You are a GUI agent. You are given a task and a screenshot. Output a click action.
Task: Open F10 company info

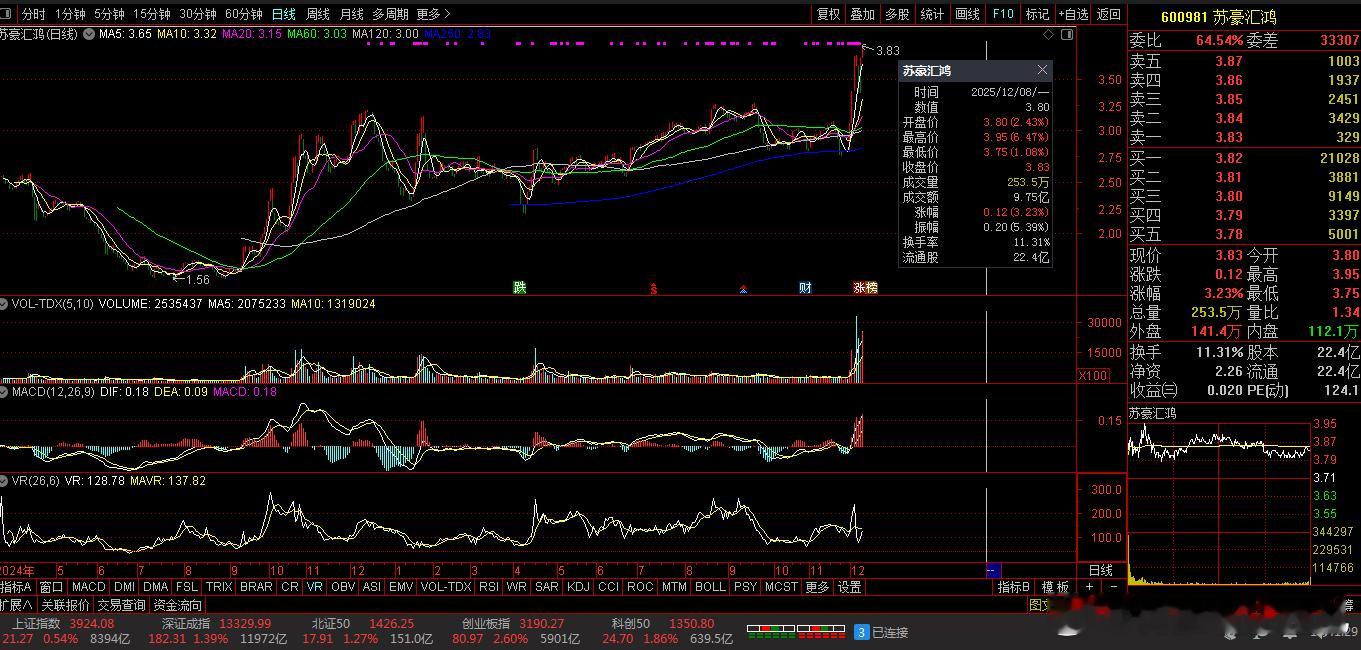[1003, 14]
